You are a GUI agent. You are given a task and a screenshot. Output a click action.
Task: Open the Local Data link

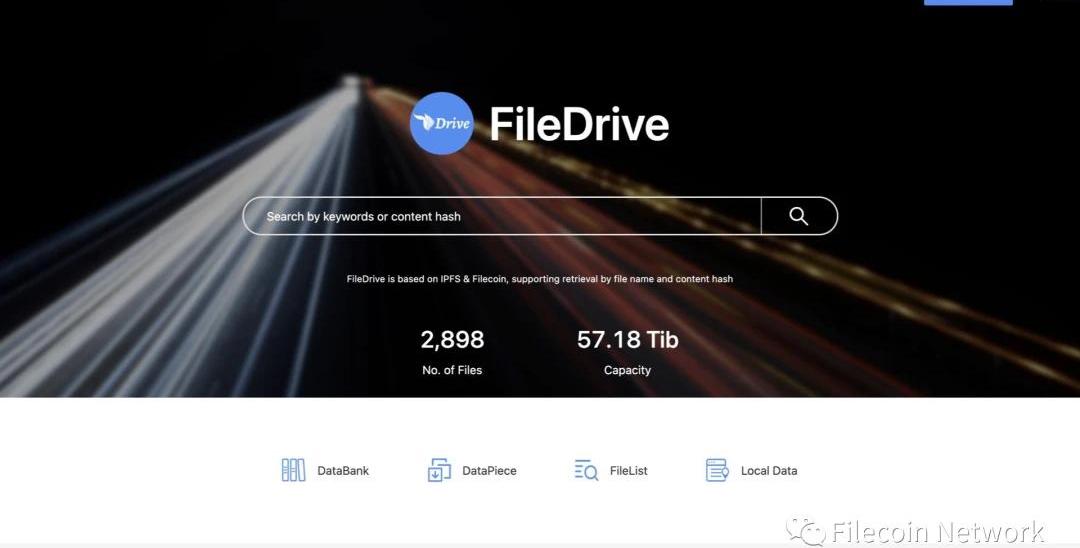point(769,471)
